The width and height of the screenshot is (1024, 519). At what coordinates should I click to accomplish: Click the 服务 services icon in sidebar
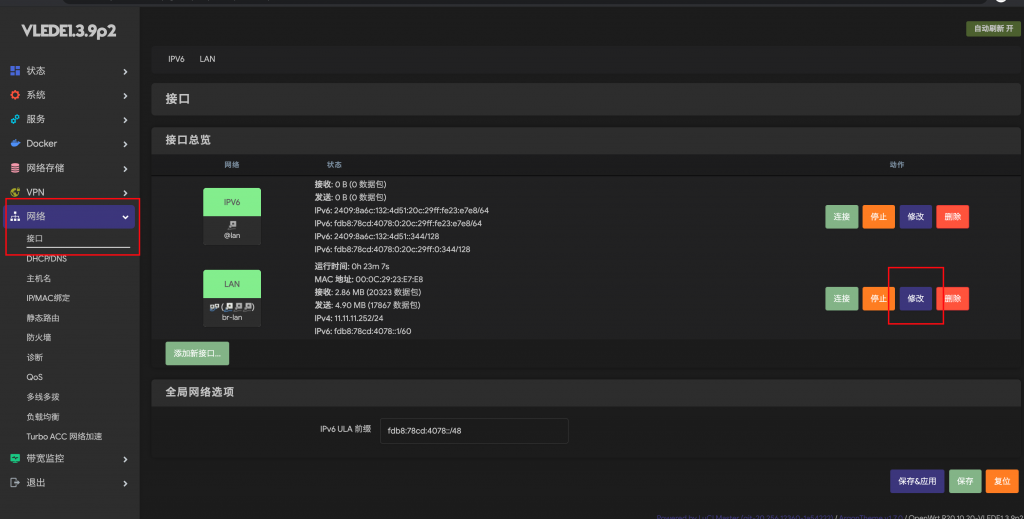tap(15, 119)
